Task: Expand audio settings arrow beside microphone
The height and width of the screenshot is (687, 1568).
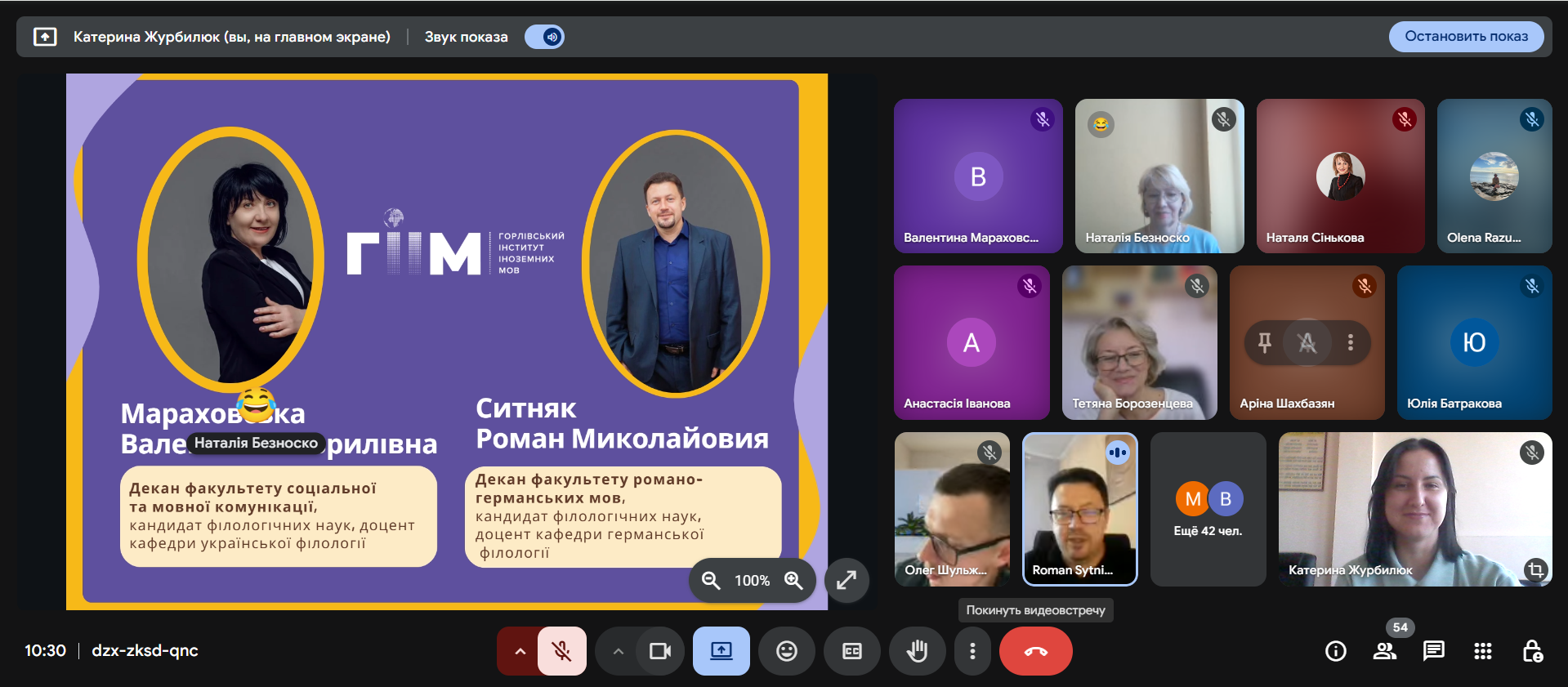Action: (520, 651)
